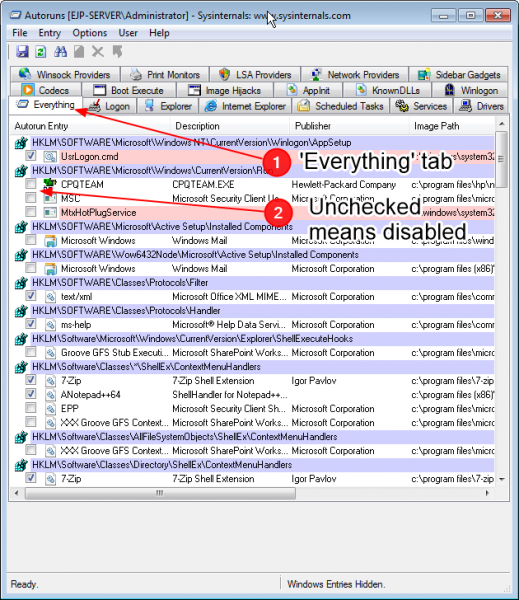
Task: Switch to the Internet Explorer tab
Action: [245, 106]
